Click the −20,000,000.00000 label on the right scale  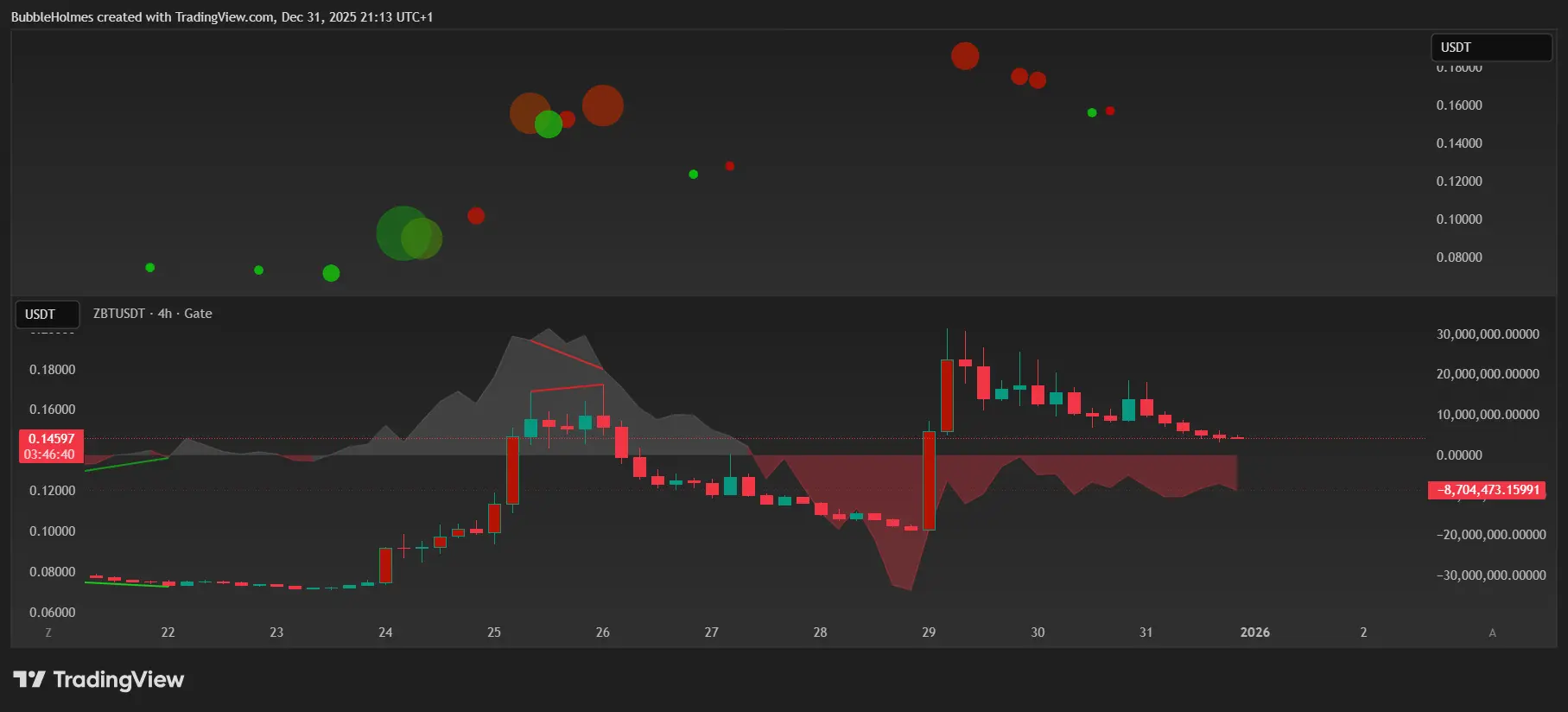pyautogui.click(x=1491, y=535)
